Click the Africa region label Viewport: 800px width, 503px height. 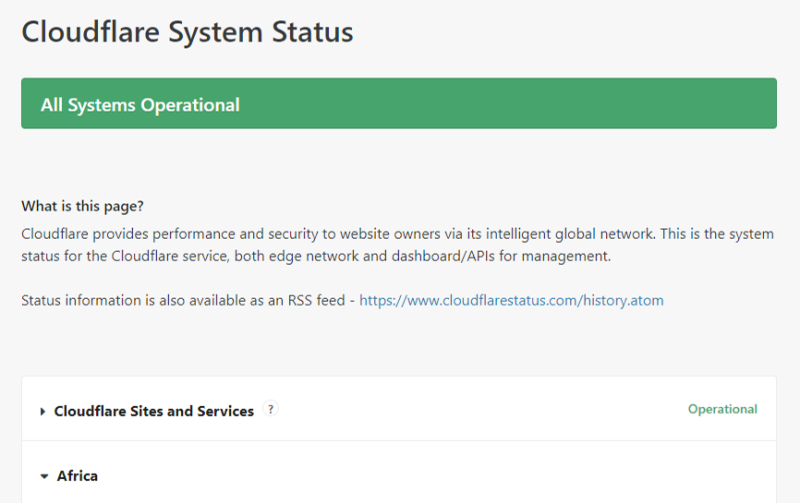click(77, 476)
